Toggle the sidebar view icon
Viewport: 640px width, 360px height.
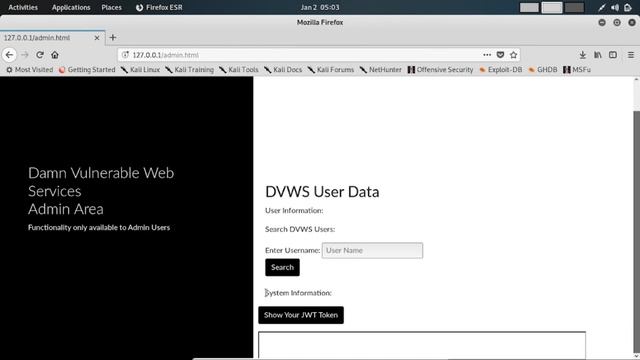(613, 55)
